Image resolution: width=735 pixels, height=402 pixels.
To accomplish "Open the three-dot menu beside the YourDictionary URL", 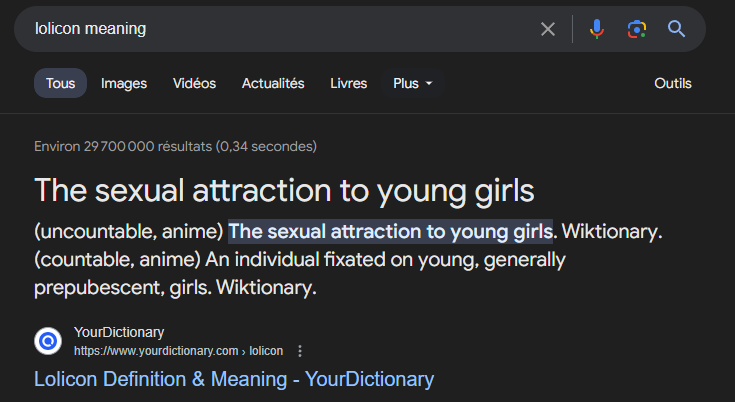I will 300,351.
